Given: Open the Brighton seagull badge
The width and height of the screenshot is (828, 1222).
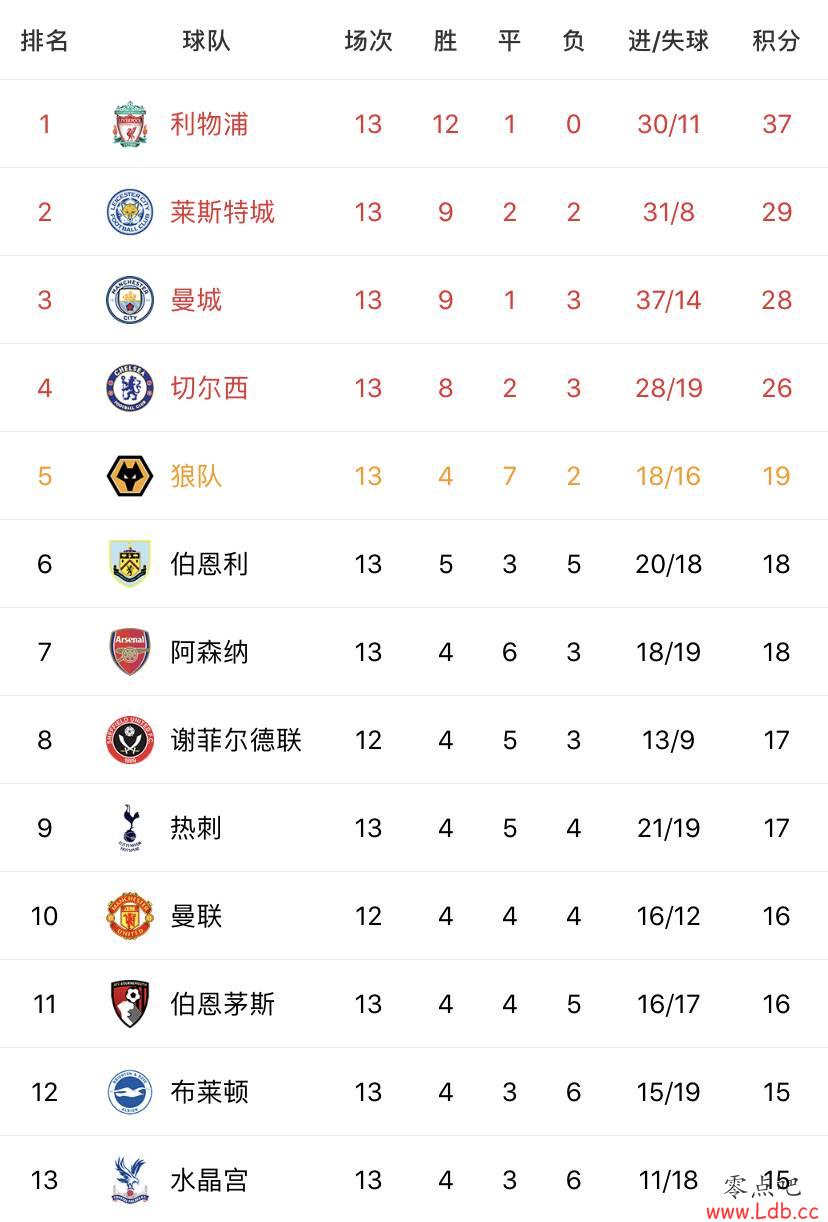Looking at the screenshot, I should click(x=130, y=1092).
